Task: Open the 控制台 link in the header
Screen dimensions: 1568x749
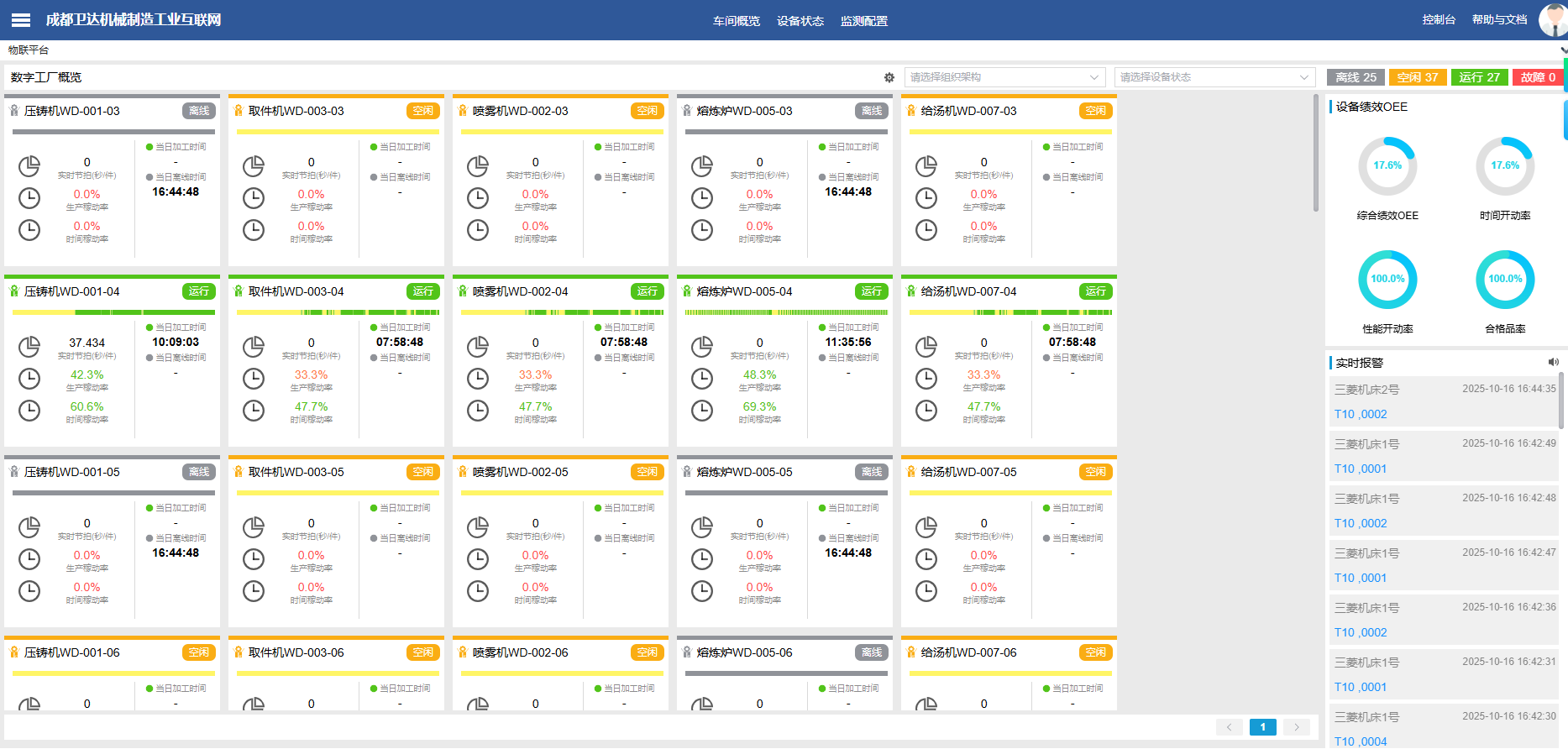Action: click(x=1438, y=19)
